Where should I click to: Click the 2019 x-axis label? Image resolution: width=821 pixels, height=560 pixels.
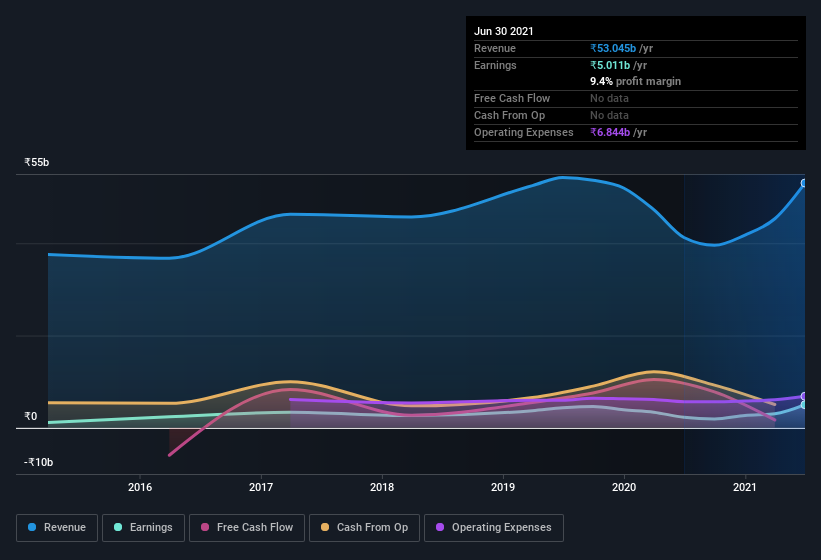(x=503, y=487)
